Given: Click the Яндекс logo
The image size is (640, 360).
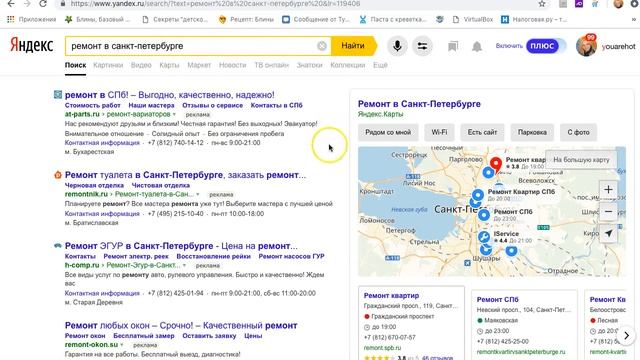Looking at the screenshot, I should pos(32,46).
